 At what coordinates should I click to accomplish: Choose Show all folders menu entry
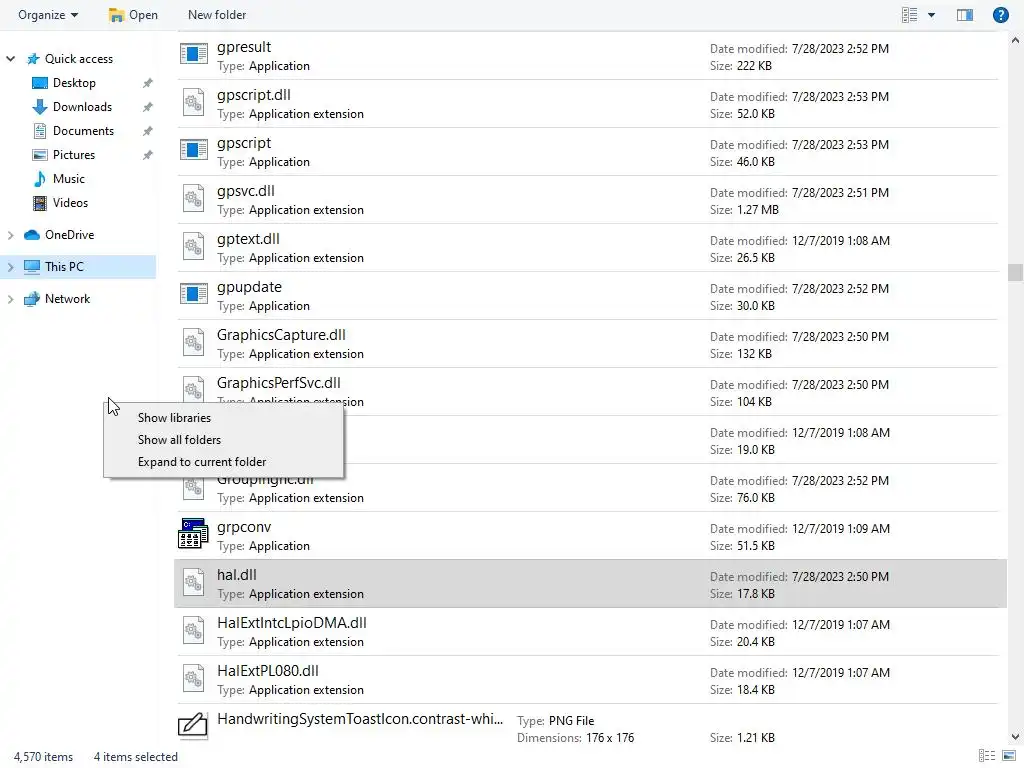pos(179,440)
